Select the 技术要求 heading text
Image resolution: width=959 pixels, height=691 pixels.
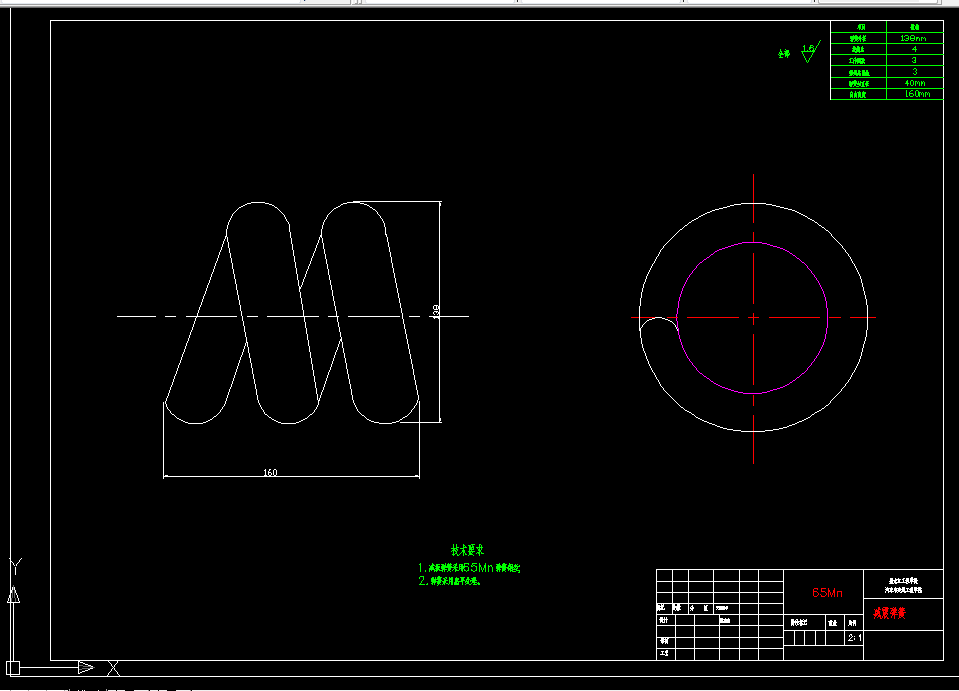point(467,550)
